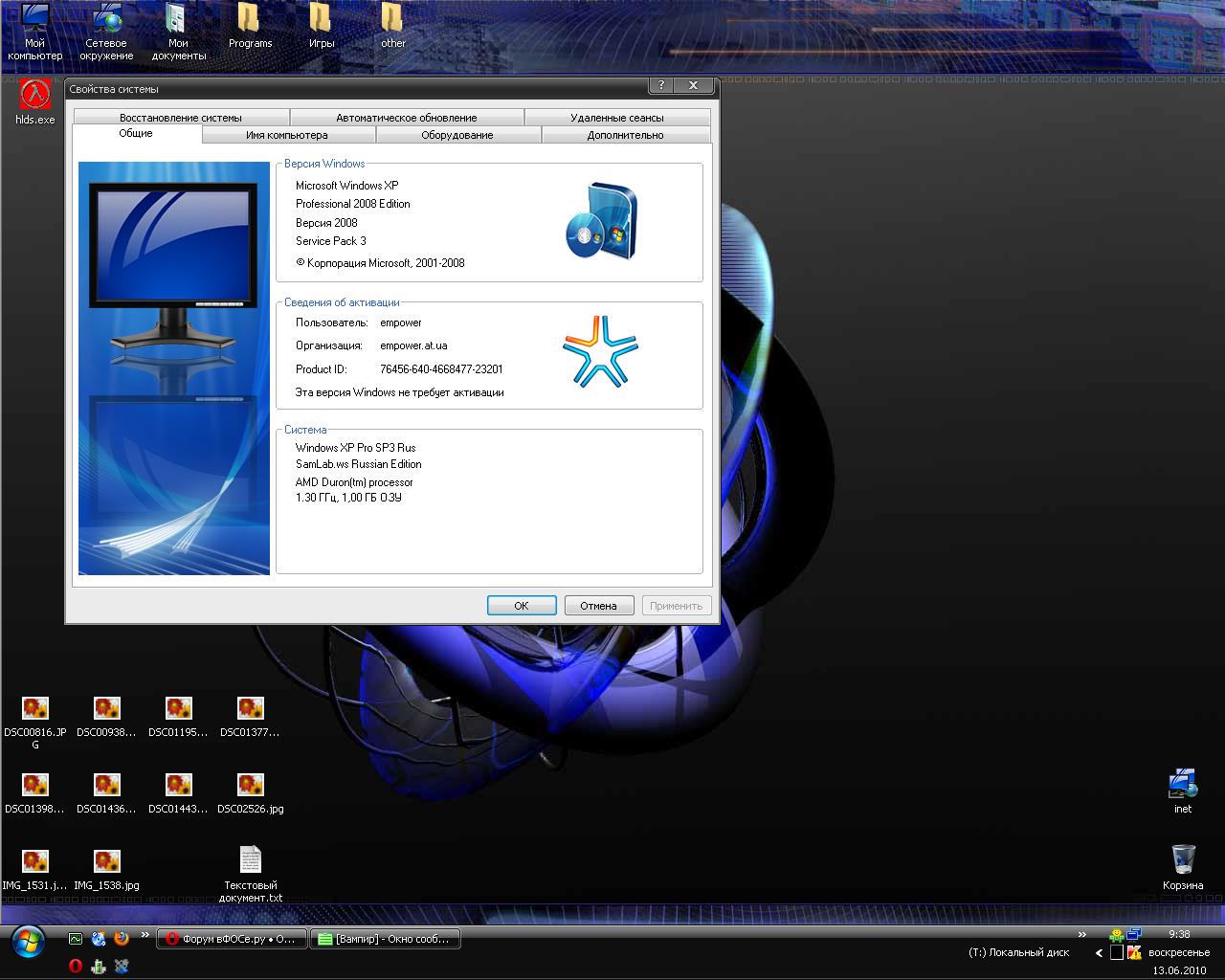Click the Kaspersky tray icon with warning

1135,952
